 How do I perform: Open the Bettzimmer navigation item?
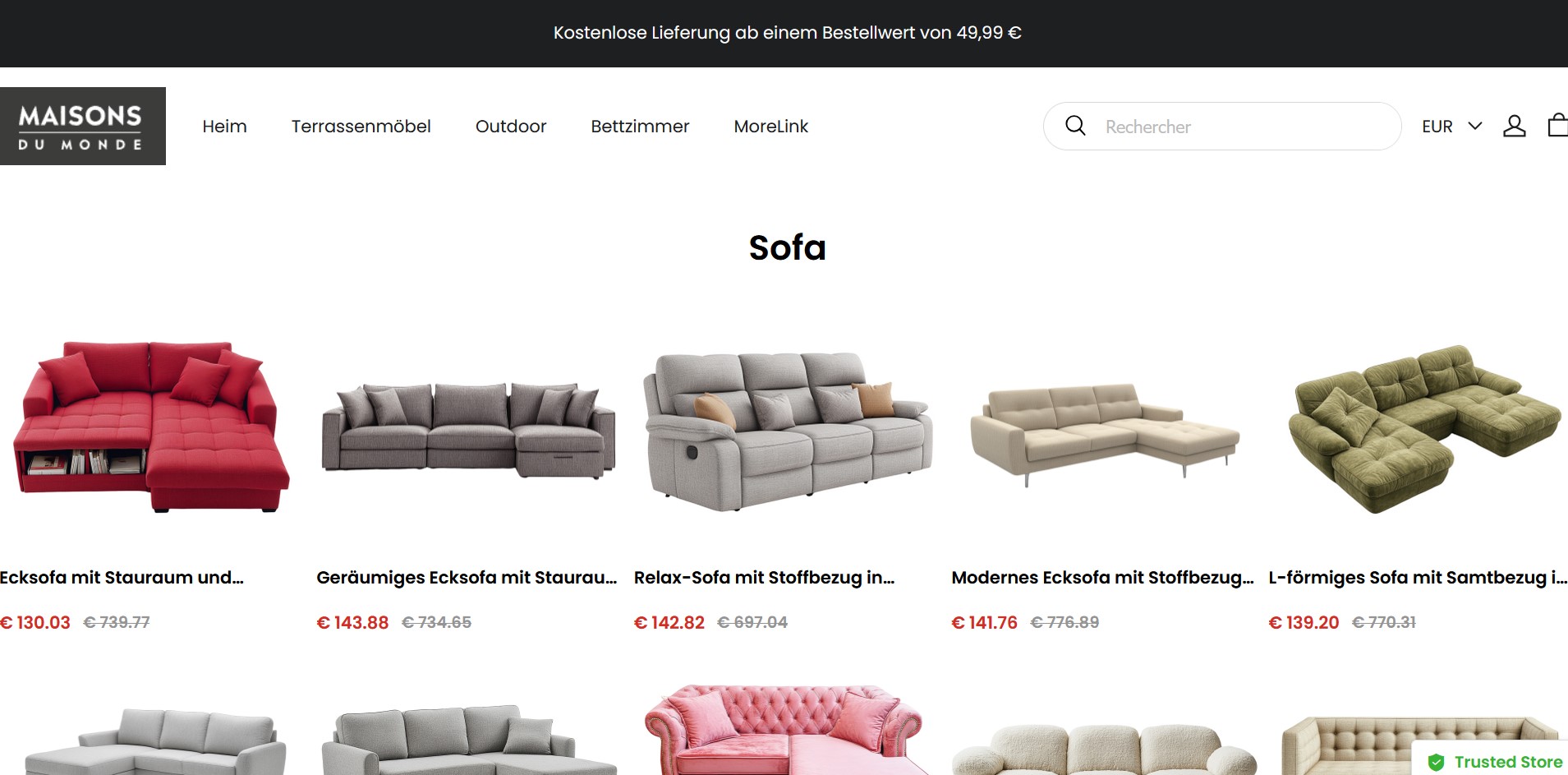pos(640,127)
